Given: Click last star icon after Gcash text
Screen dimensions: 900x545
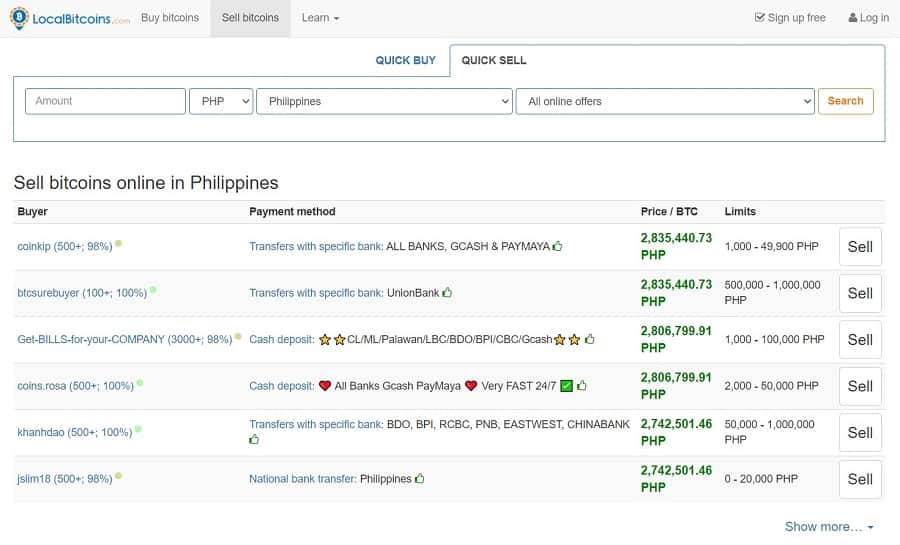Looking at the screenshot, I should [574, 340].
